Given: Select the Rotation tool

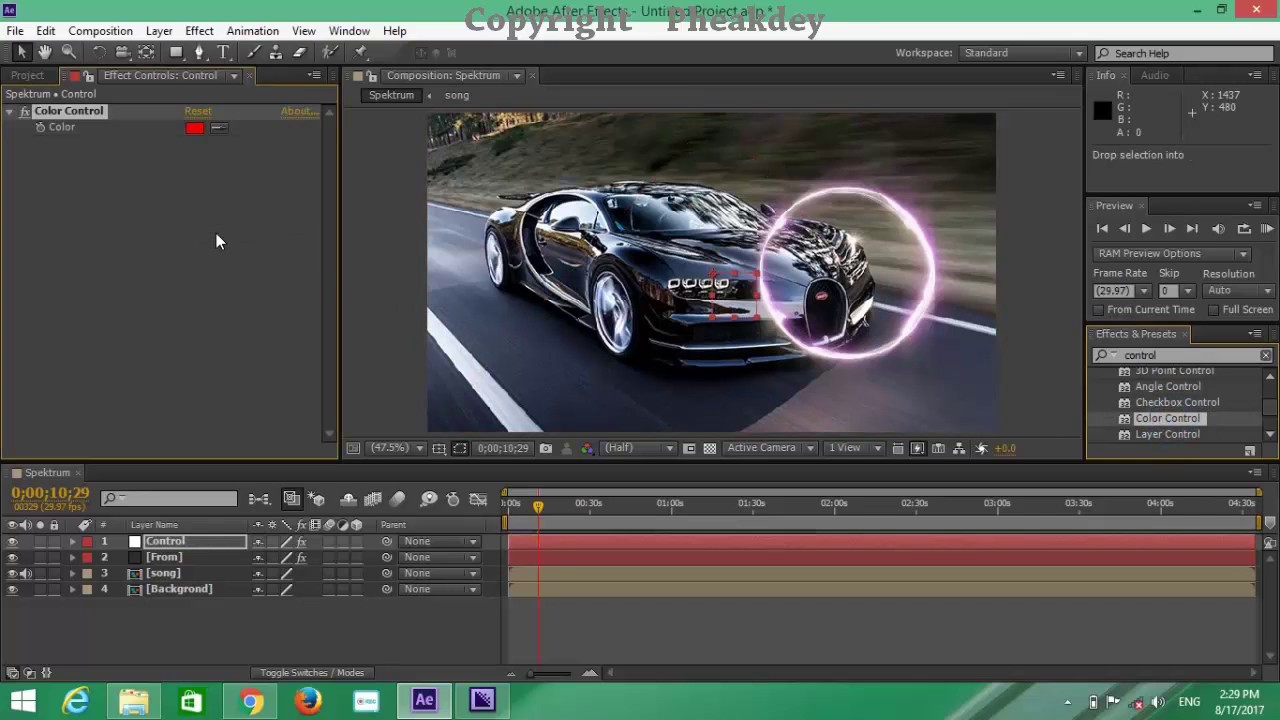Looking at the screenshot, I should (x=99, y=52).
